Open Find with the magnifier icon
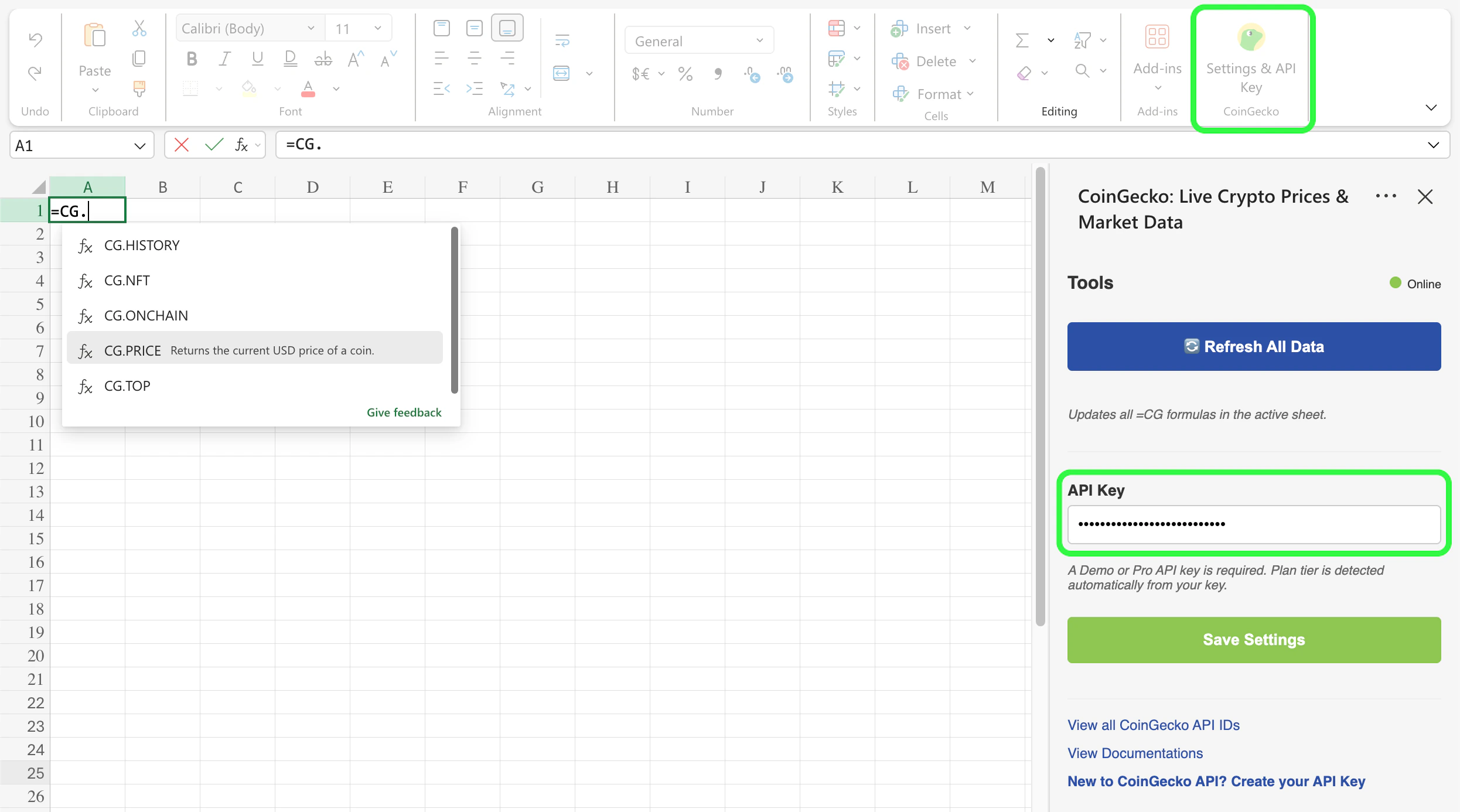1460x812 pixels. pos(1081,70)
